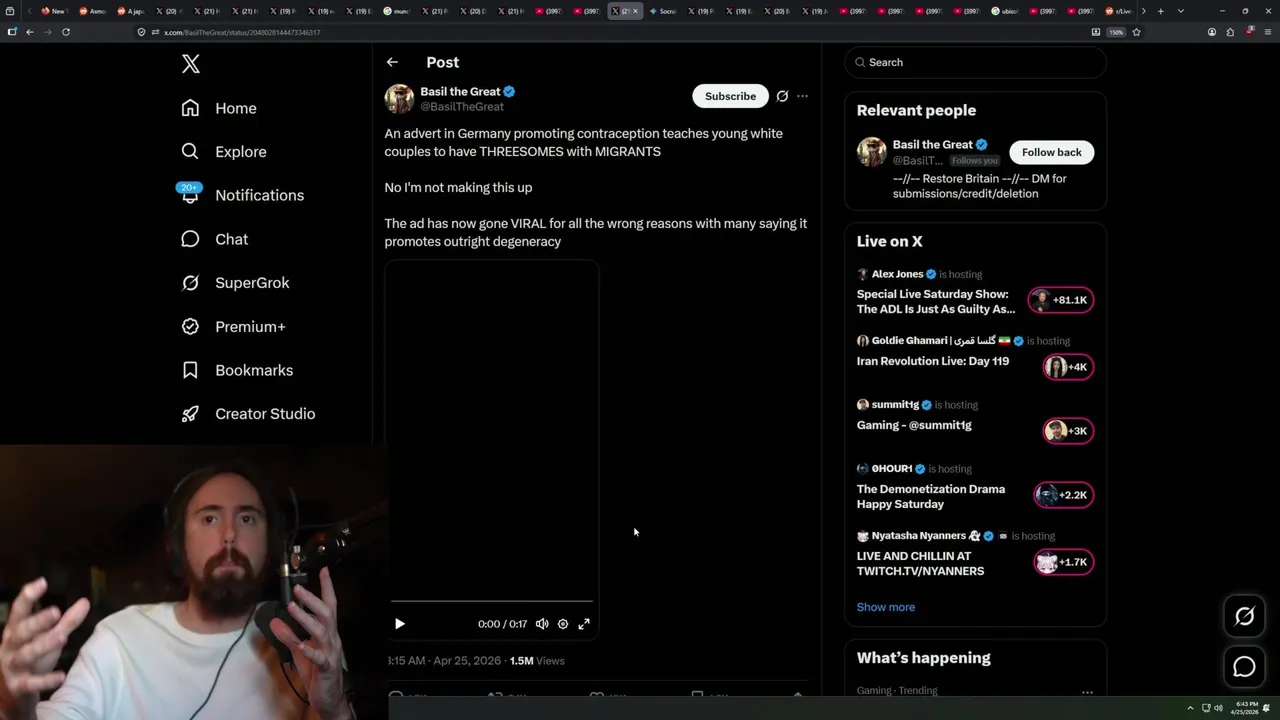Viewport: 1280px width, 720px height.
Task: Switch to the Socra browser tab
Action: coord(663,11)
